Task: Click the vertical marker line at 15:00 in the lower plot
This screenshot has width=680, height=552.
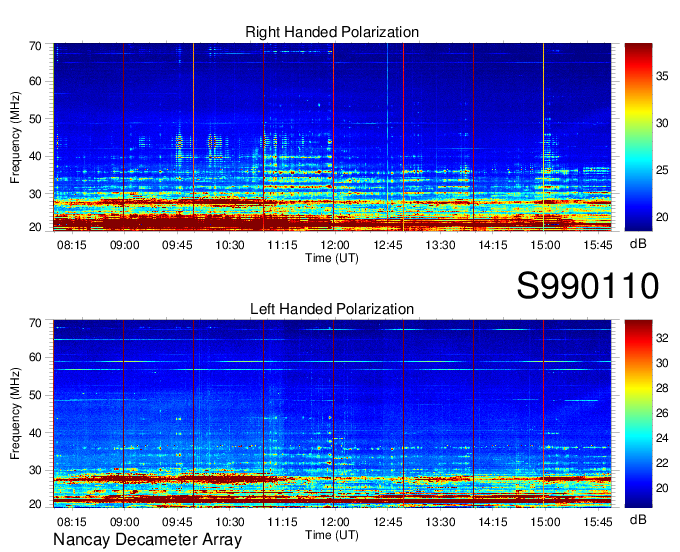Action: point(543,414)
